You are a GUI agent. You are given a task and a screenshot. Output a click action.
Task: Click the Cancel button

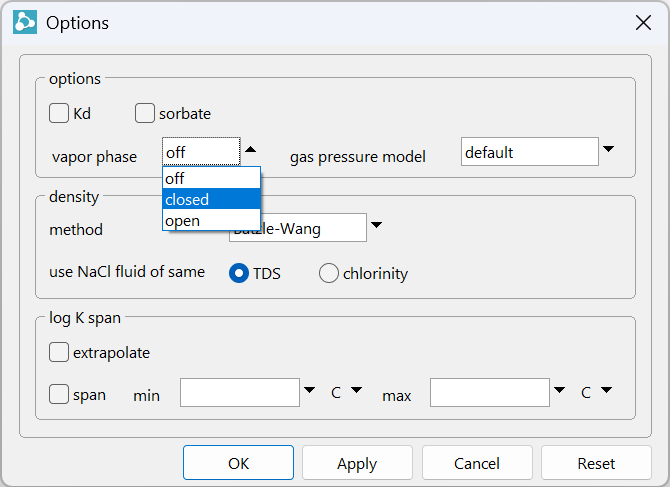point(477,463)
